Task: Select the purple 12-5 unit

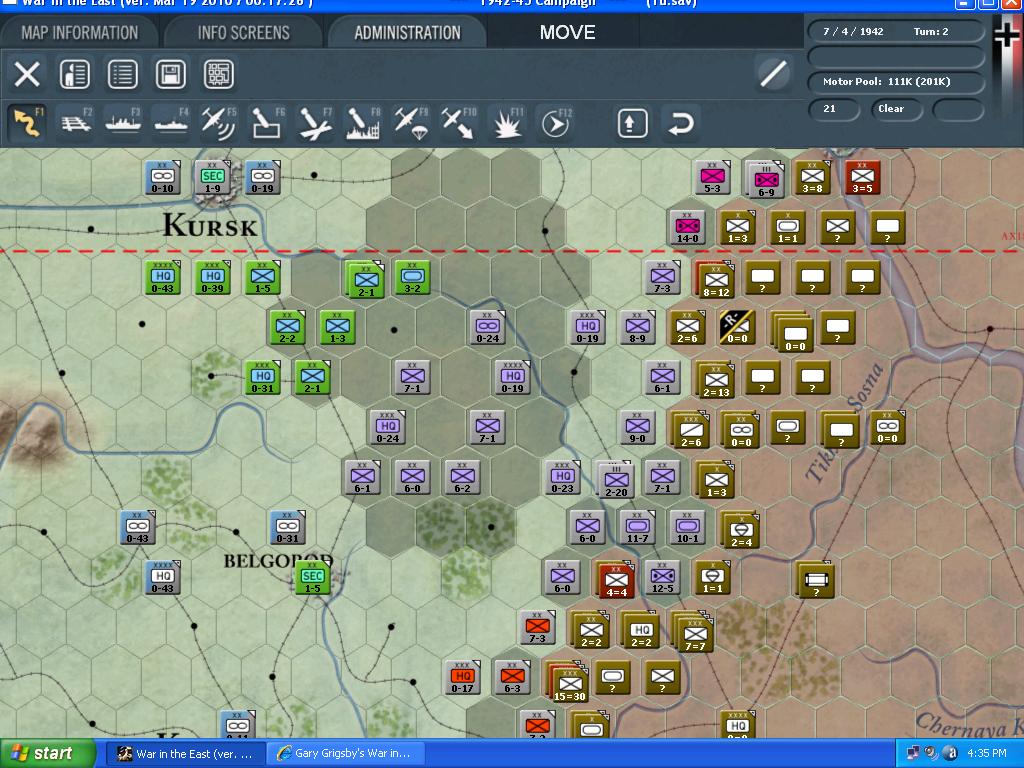Action: [662, 578]
